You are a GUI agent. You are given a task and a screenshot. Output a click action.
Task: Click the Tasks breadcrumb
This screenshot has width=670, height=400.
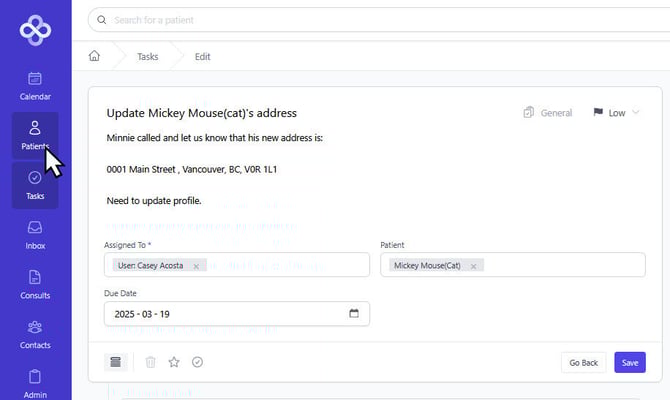coord(148,56)
